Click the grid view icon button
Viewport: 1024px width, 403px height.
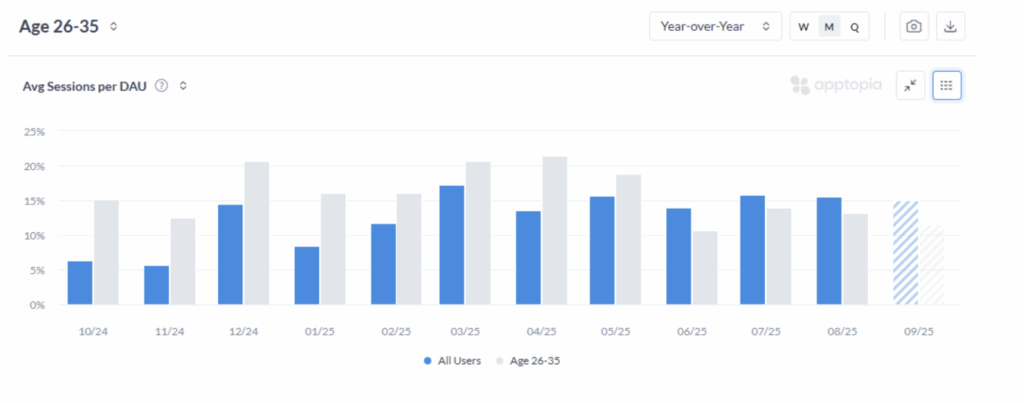click(946, 86)
